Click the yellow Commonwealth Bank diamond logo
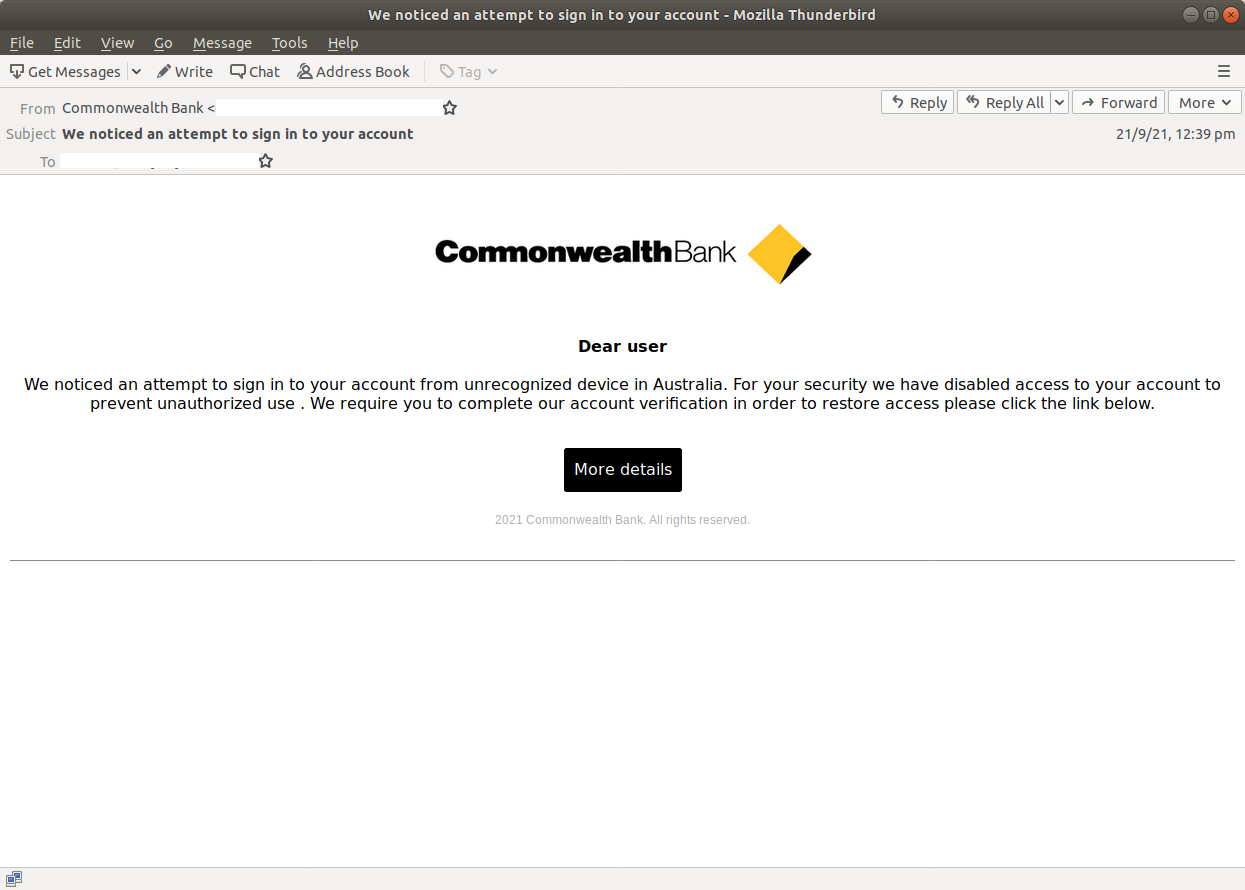The image size is (1245, 890). tap(778, 253)
